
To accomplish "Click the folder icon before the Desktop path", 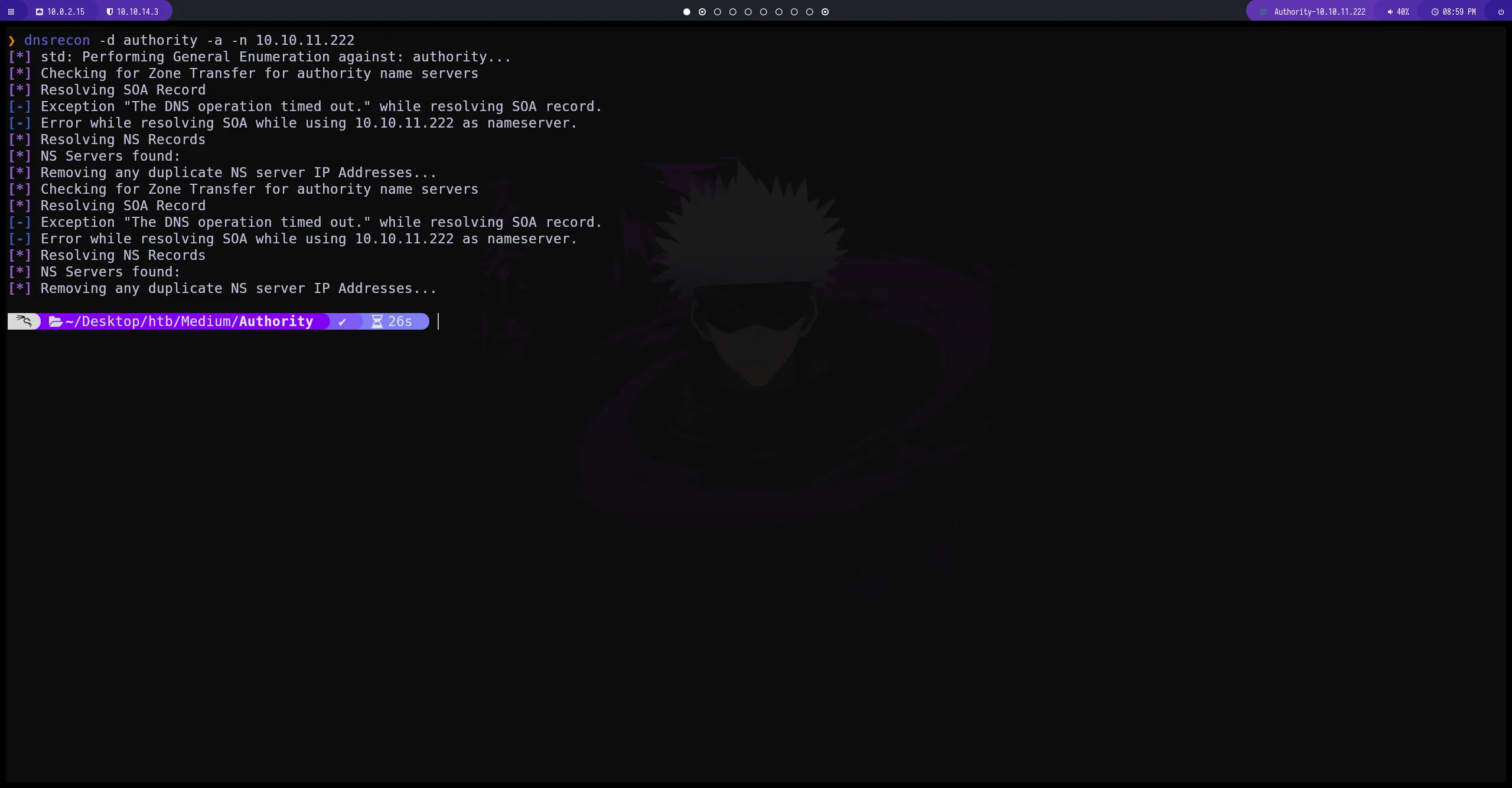I will point(55,321).
